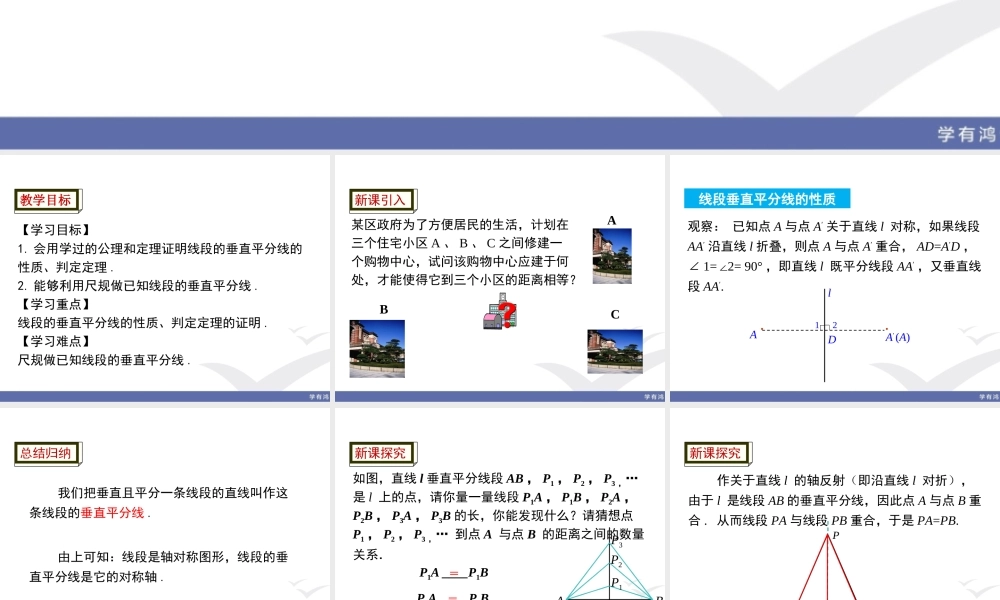Select the building photo labeled B

(377, 348)
